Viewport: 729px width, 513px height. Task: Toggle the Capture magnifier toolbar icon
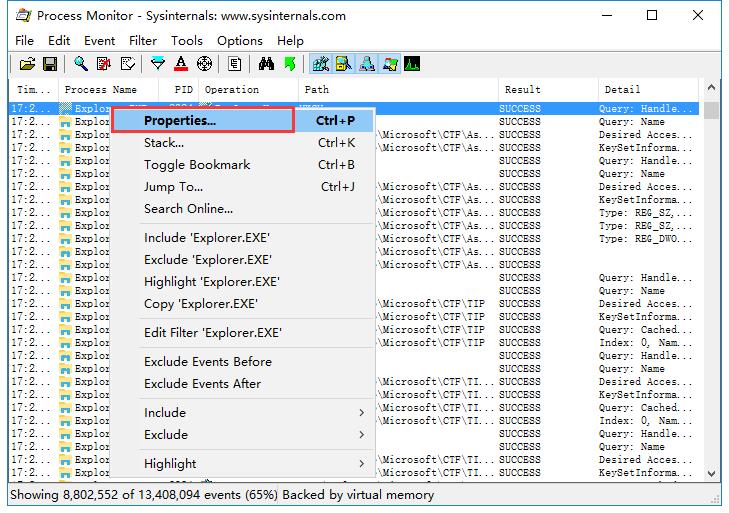(x=80, y=65)
